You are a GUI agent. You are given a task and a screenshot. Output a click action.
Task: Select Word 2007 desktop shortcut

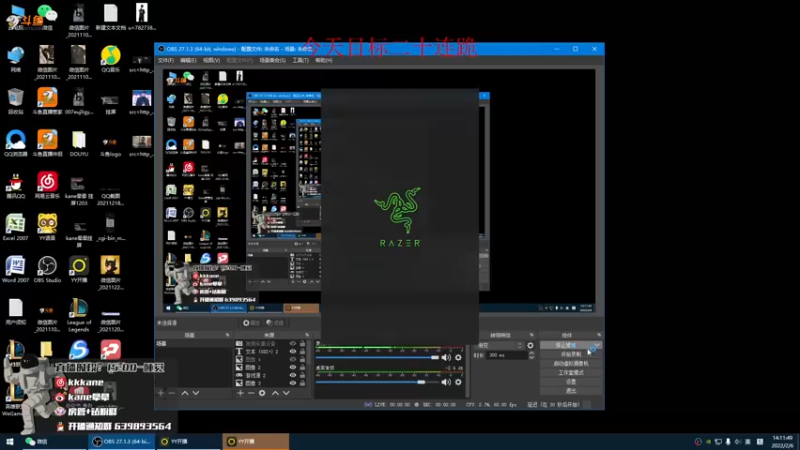16,269
